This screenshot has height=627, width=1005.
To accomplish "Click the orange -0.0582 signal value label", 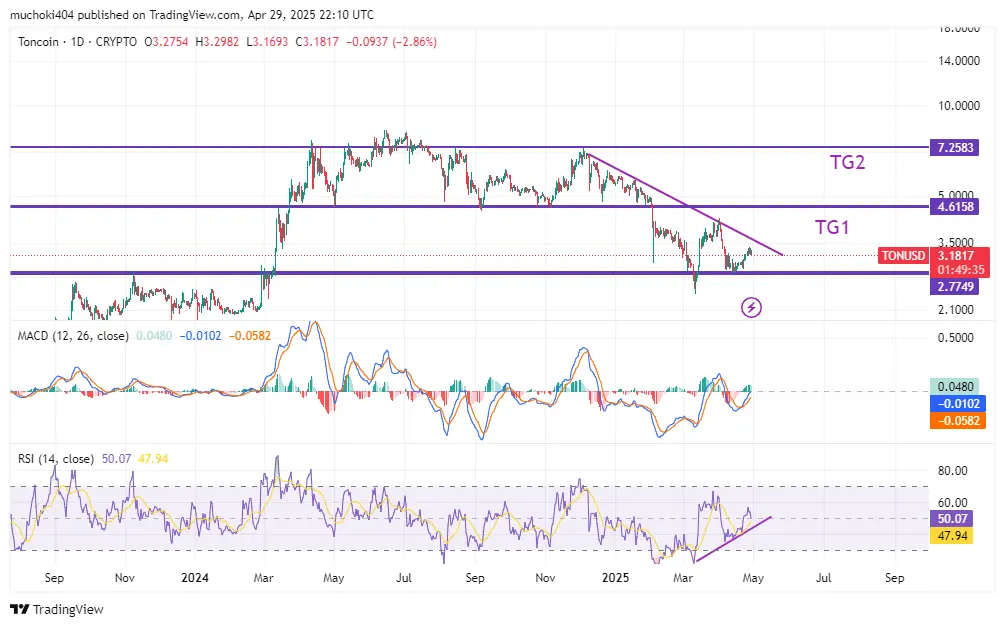I will click(x=957, y=420).
